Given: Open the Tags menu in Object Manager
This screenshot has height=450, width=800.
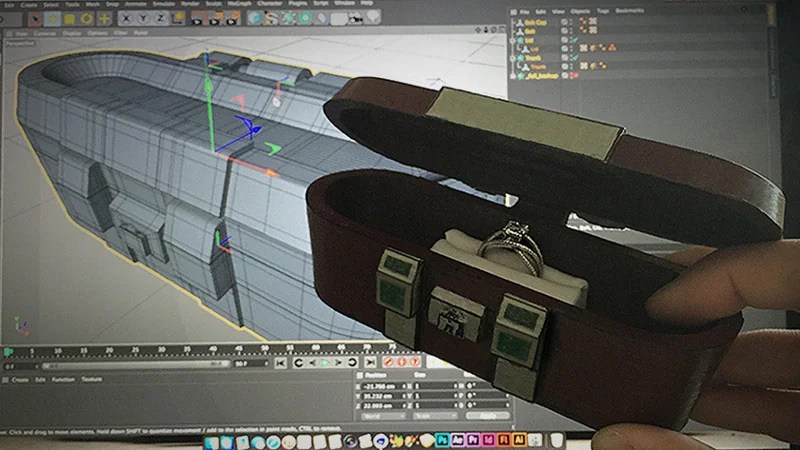Looking at the screenshot, I should click(603, 11).
